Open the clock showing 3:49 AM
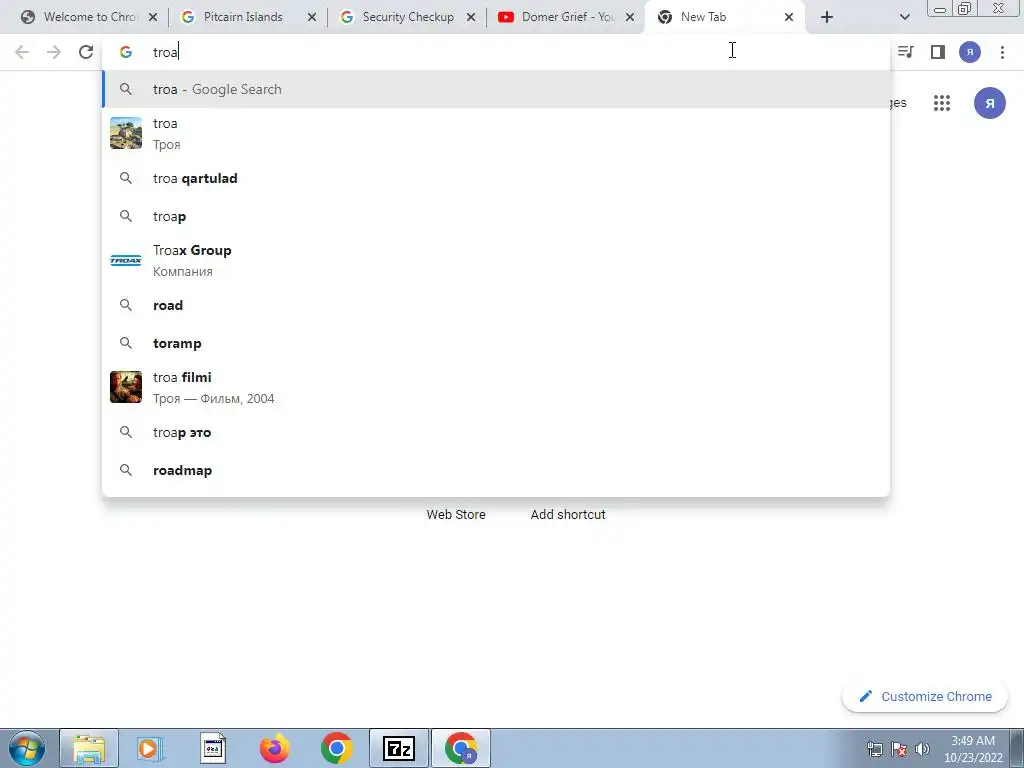Image resolution: width=1024 pixels, height=768 pixels. coord(973,749)
